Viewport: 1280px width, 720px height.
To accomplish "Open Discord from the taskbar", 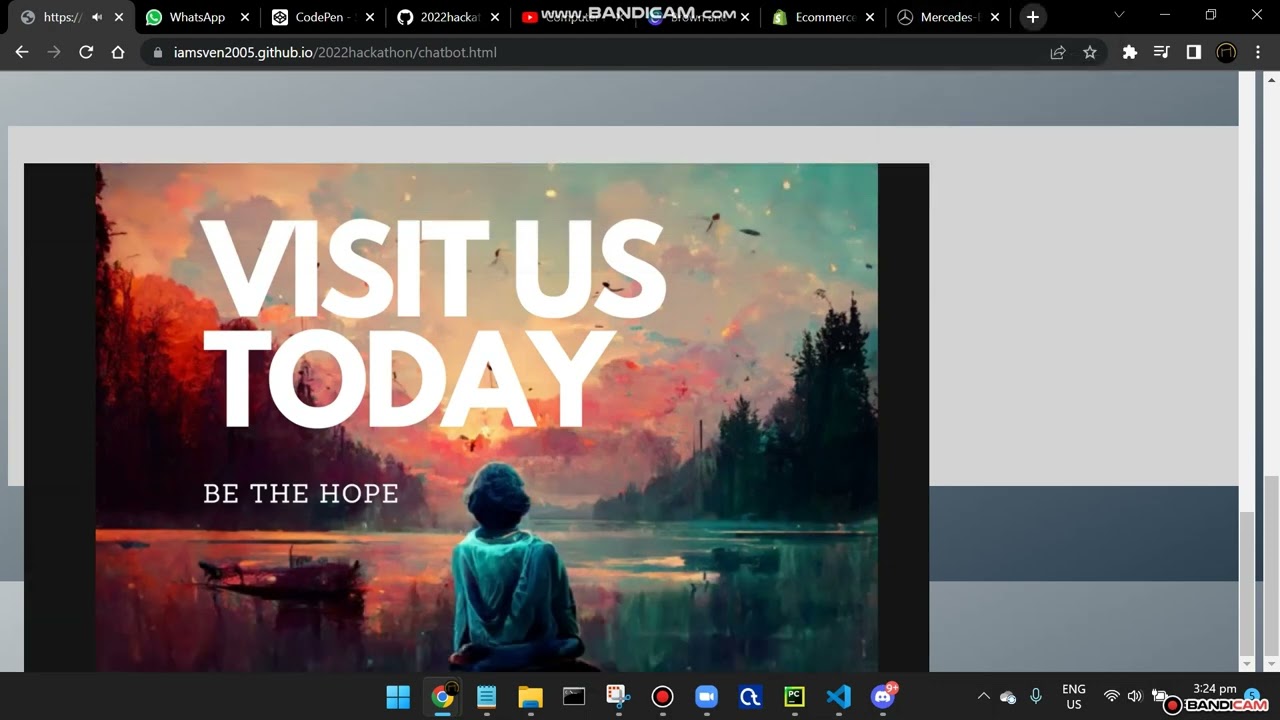I will (882, 697).
